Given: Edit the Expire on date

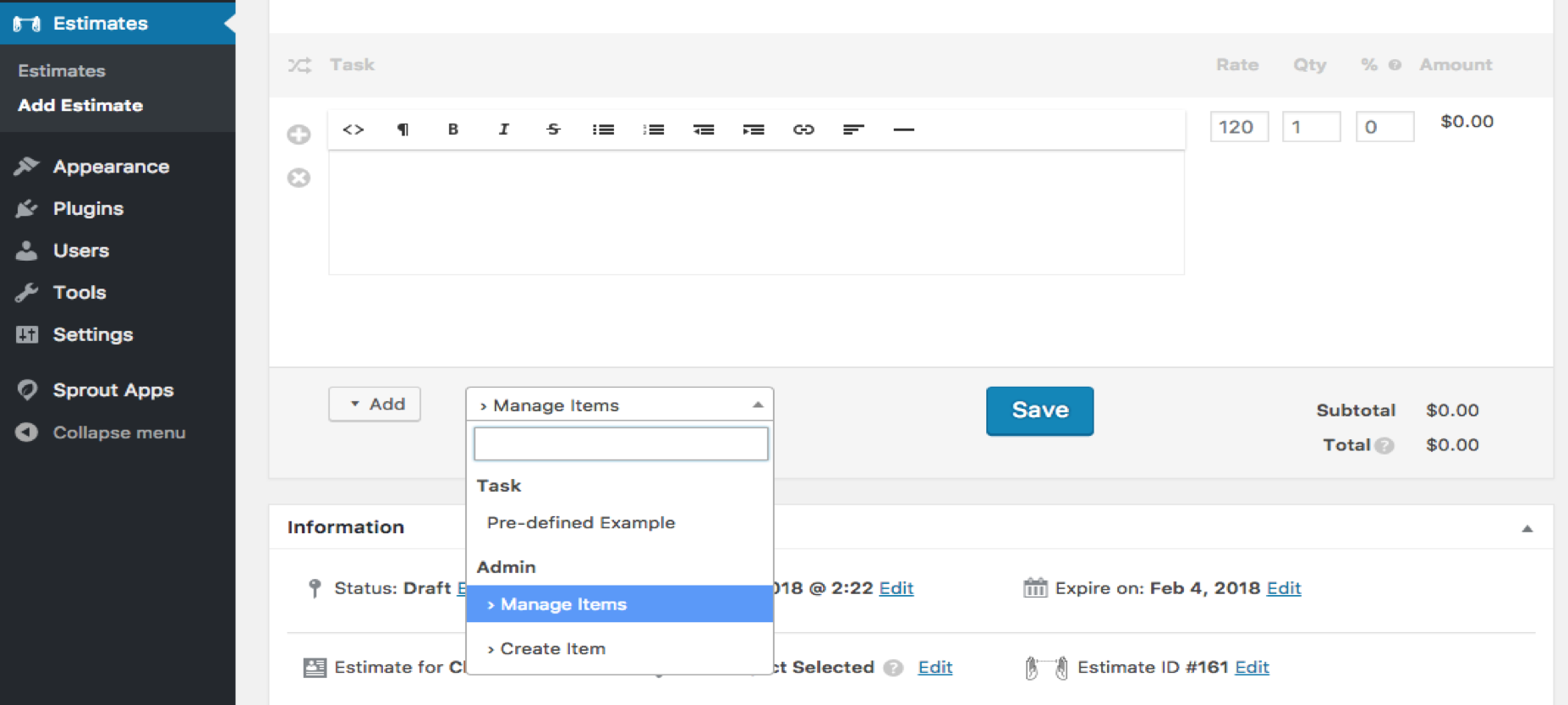Looking at the screenshot, I should [1283, 588].
